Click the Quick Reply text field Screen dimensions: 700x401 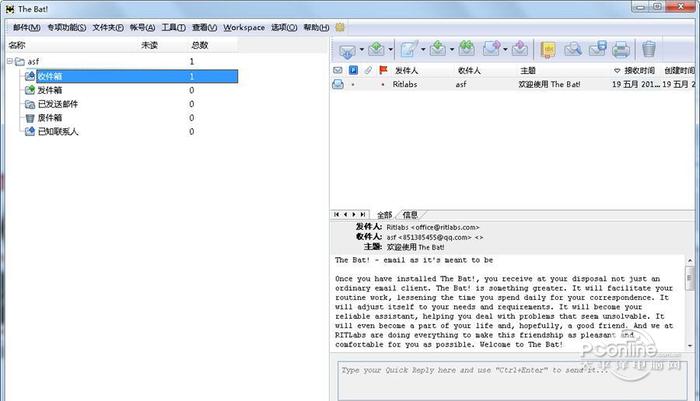click(x=512, y=381)
